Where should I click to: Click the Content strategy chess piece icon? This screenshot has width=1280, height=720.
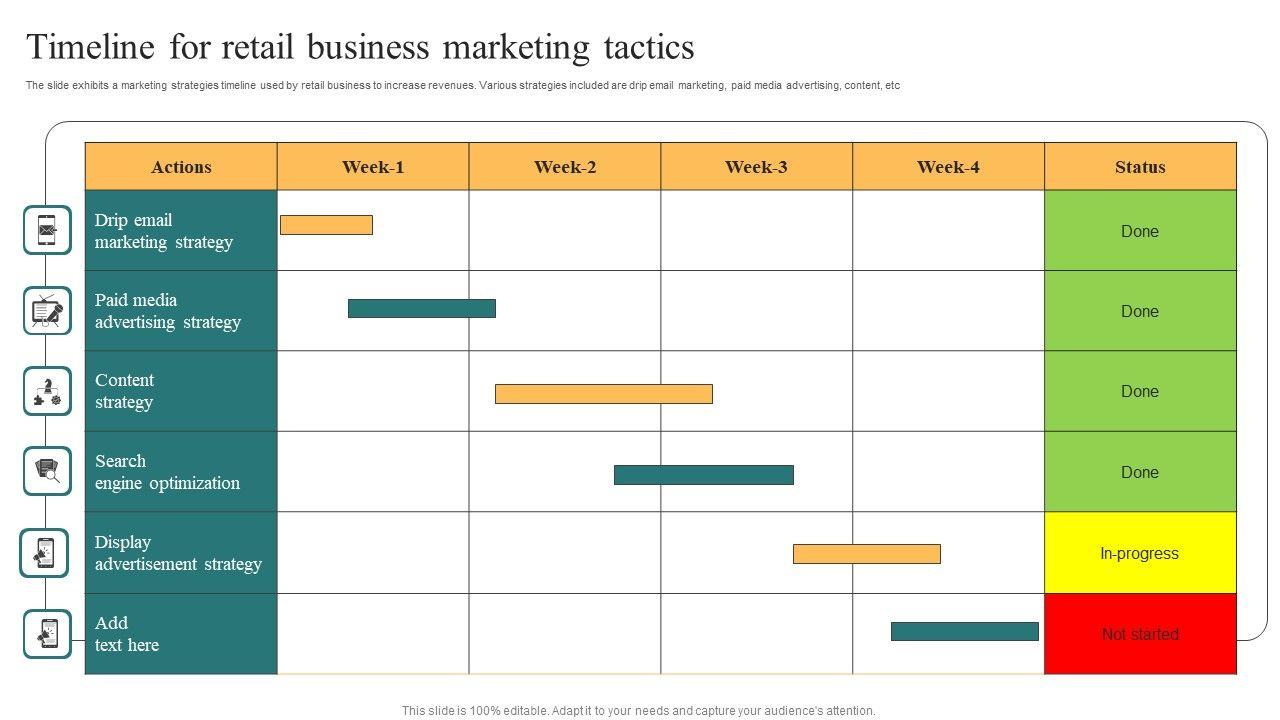[48, 391]
